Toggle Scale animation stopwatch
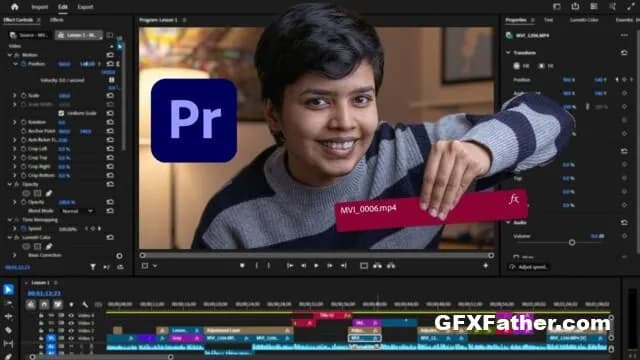640x360 pixels. tap(23, 96)
